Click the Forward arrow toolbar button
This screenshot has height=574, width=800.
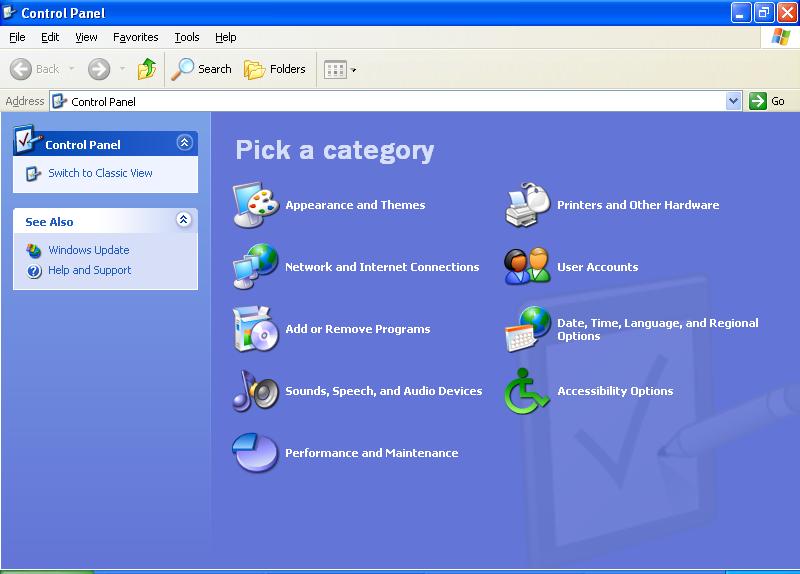(x=99, y=69)
